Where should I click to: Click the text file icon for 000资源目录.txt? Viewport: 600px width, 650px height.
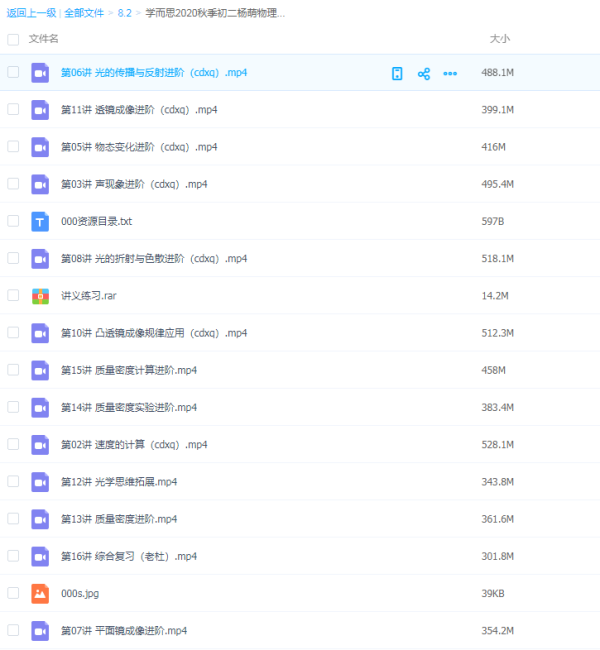pos(40,221)
